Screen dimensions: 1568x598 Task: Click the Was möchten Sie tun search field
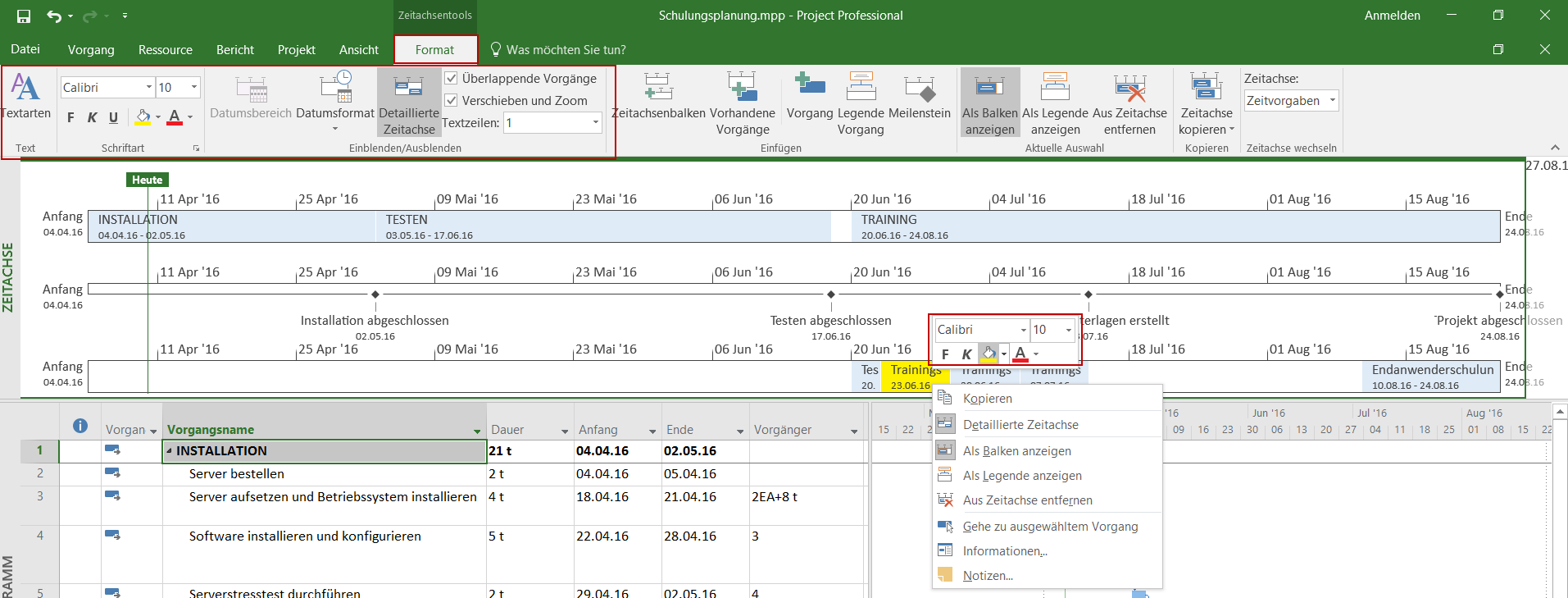[566, 50]
